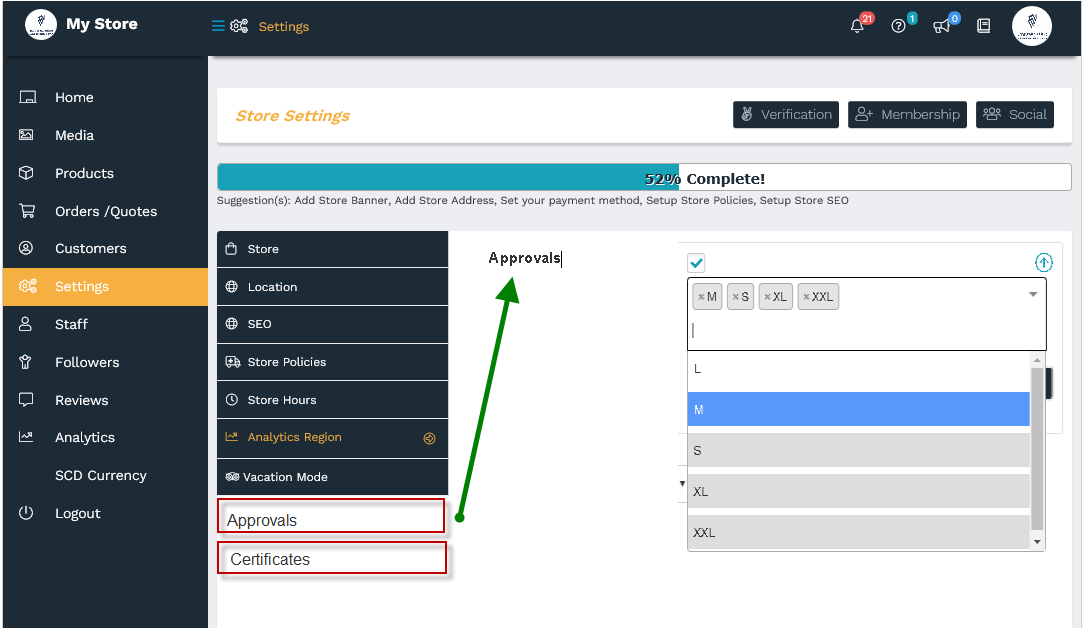Click the Analytics Region circle arrow icon

click(429, 438)
